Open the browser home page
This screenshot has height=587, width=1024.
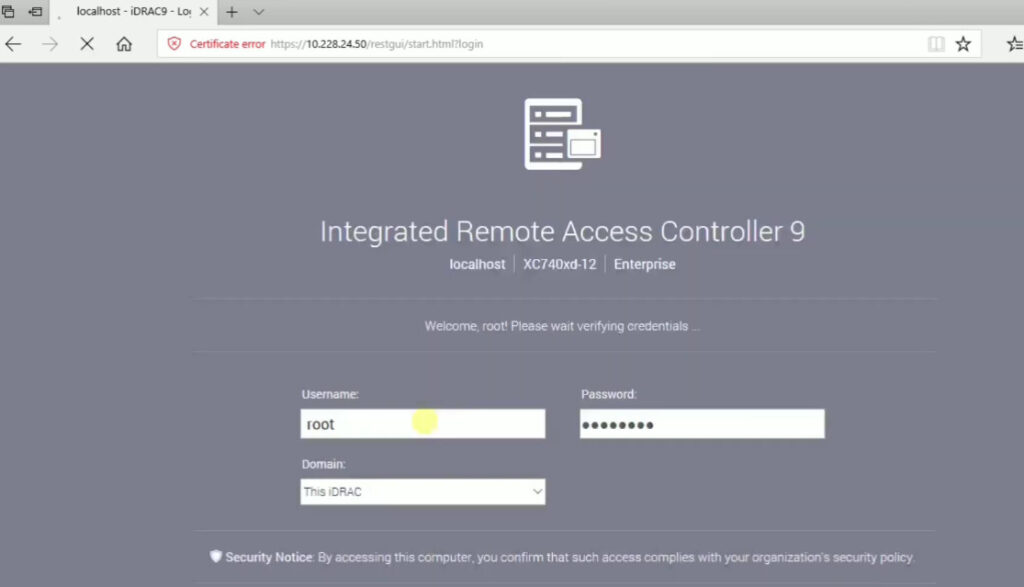point(124,44)
